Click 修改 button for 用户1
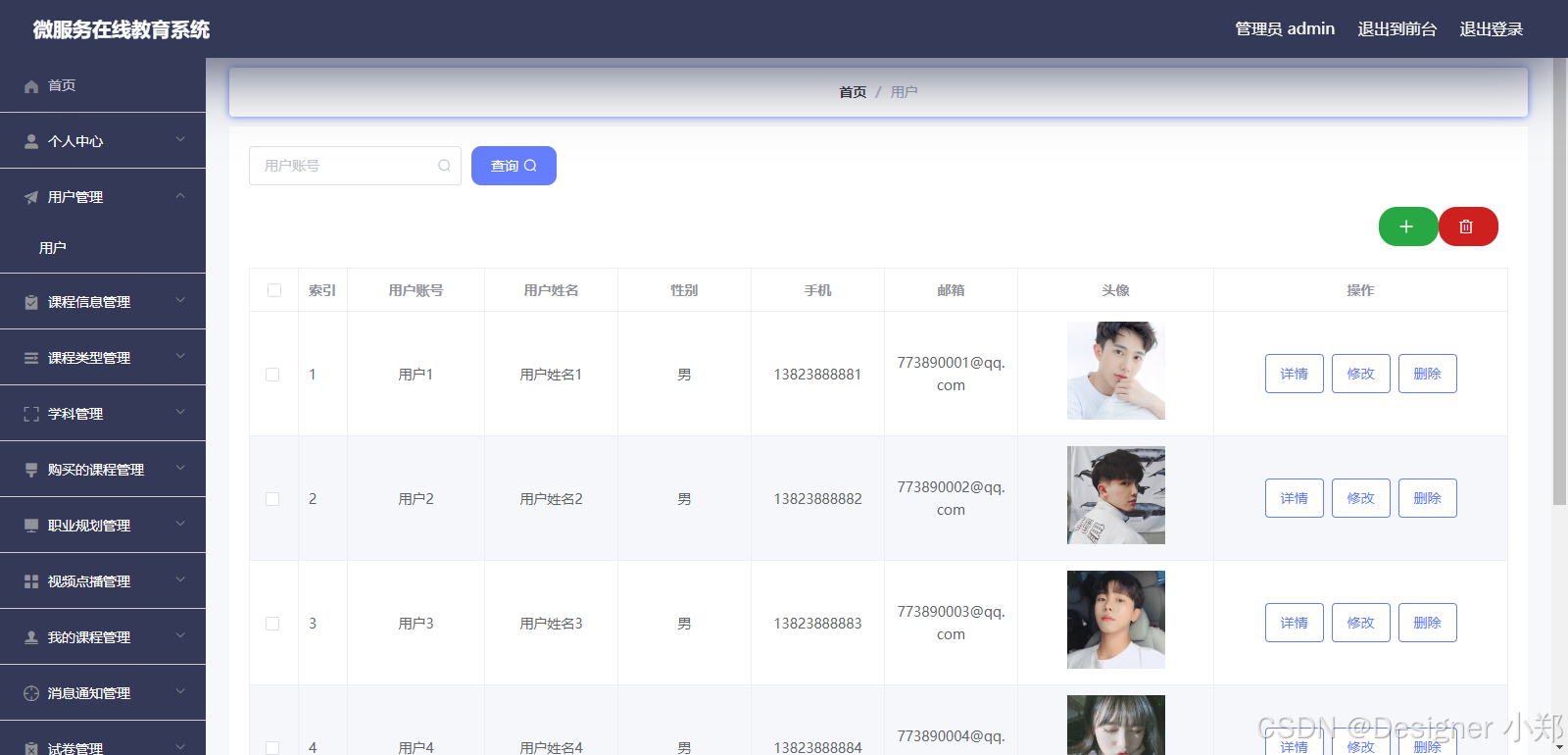1568x755 pixels. point(1361,374)
